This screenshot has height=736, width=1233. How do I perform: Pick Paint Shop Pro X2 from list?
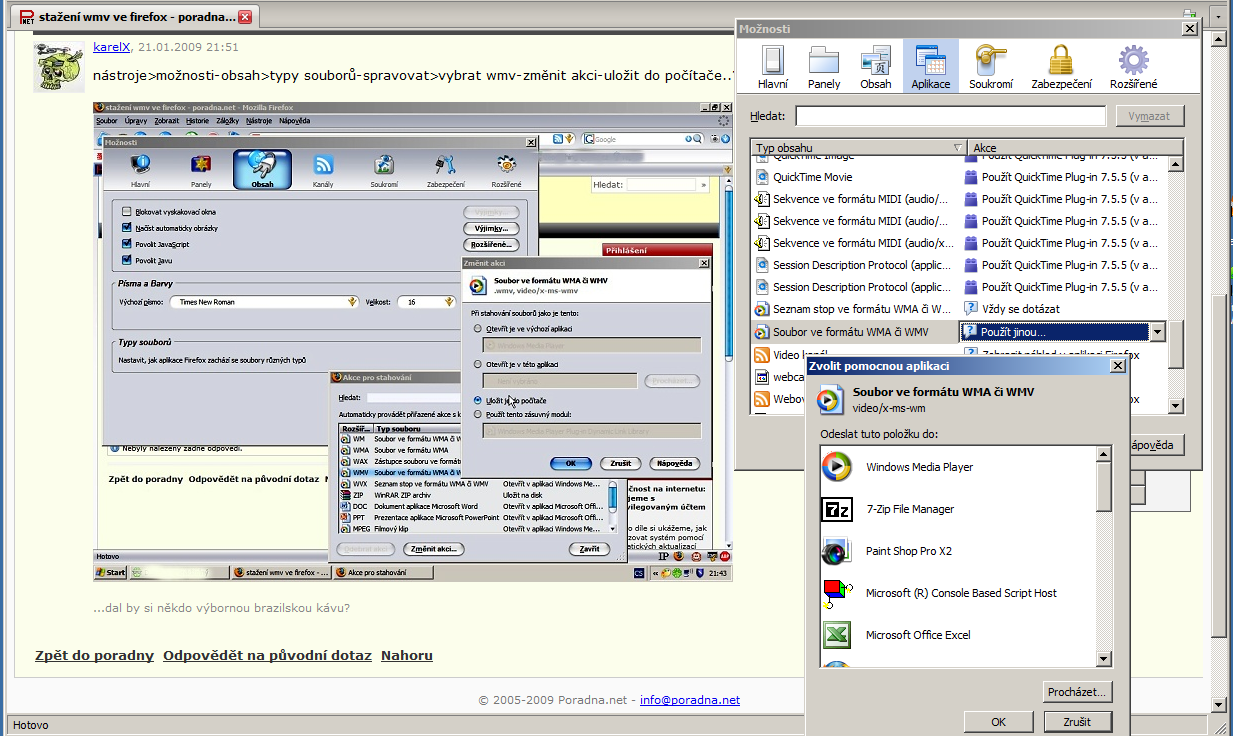click(x=908, y=551)
